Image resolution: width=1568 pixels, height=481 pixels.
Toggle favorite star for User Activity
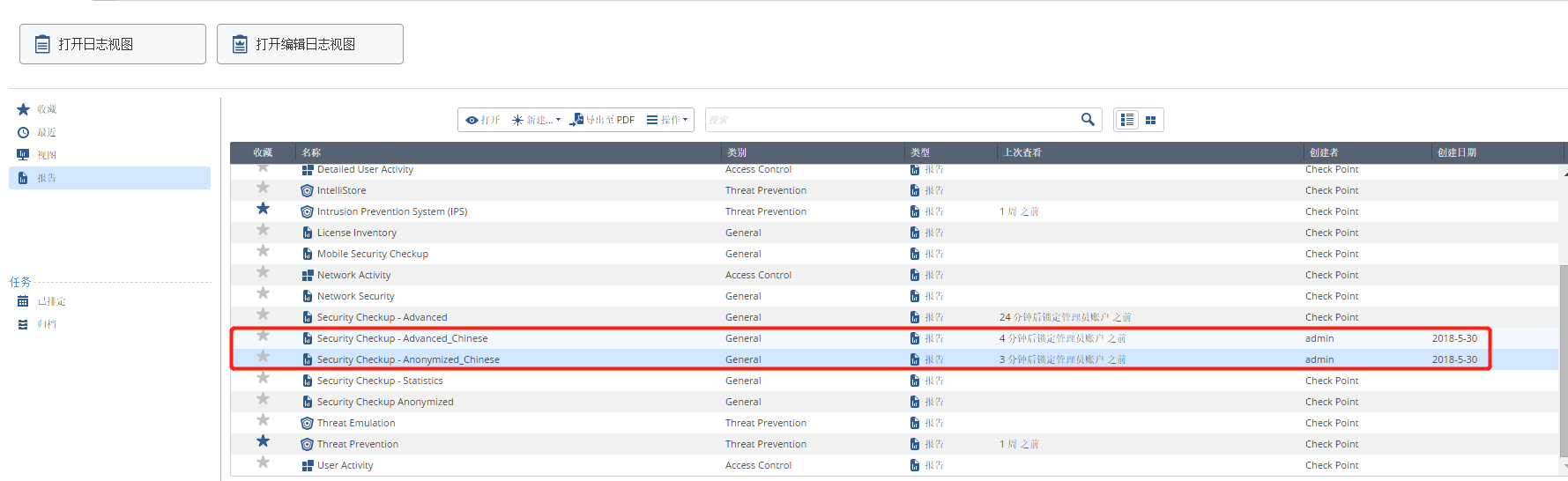pos(263,462)
